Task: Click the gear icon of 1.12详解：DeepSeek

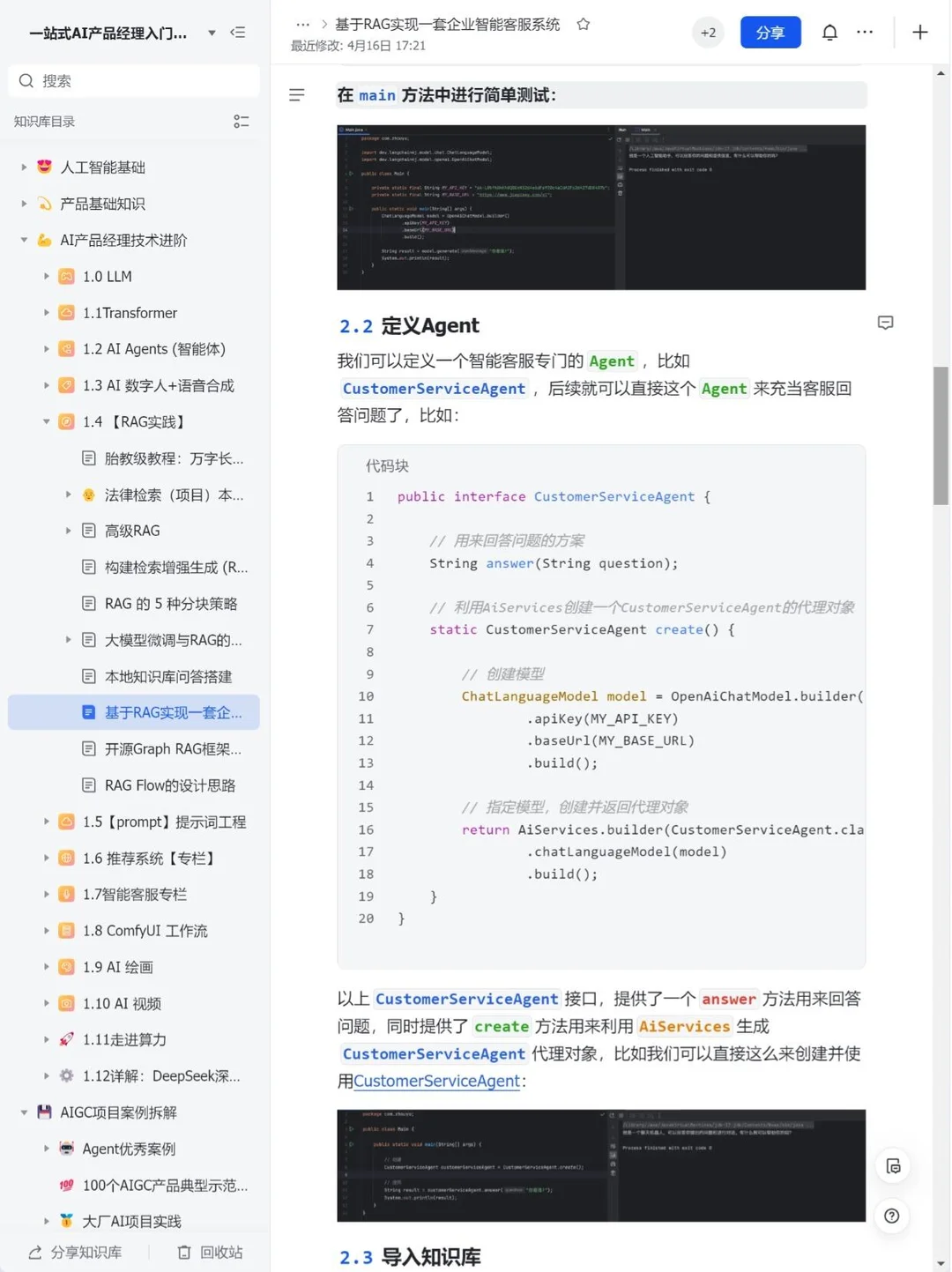Action: tap(66, 1076)
